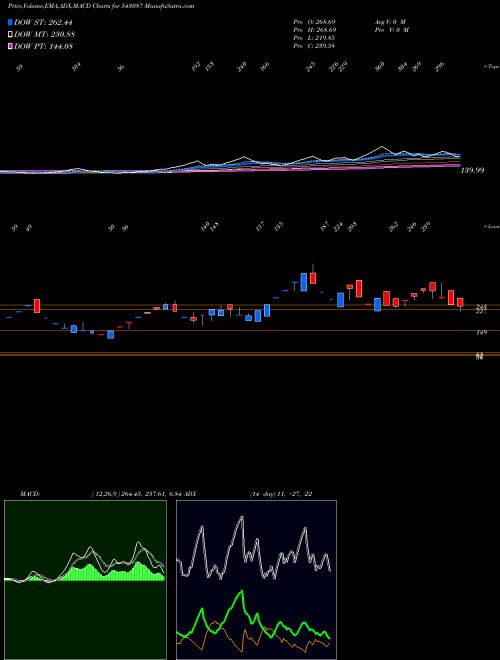Select the 'DOW PT: 144.08' legend text

tap(43, 46)
